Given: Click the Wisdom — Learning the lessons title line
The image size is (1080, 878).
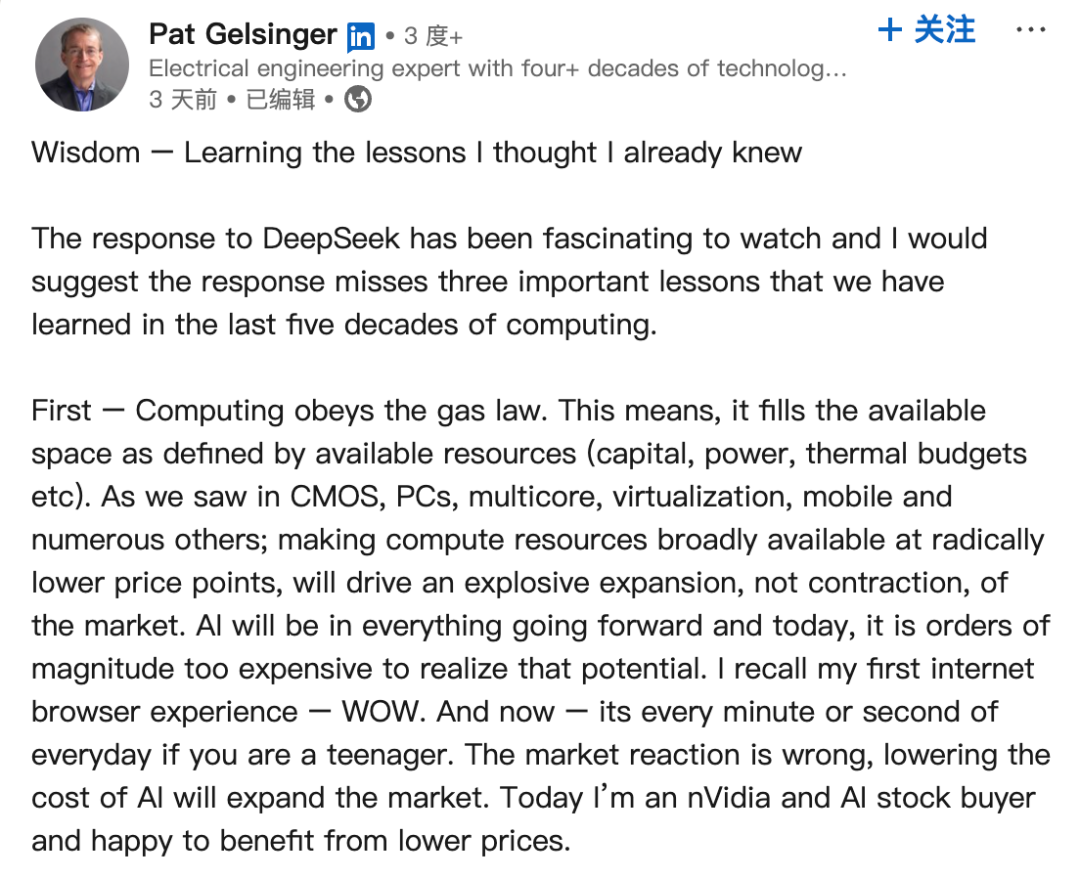Looking at the screenshot, I should pos(417,152).
